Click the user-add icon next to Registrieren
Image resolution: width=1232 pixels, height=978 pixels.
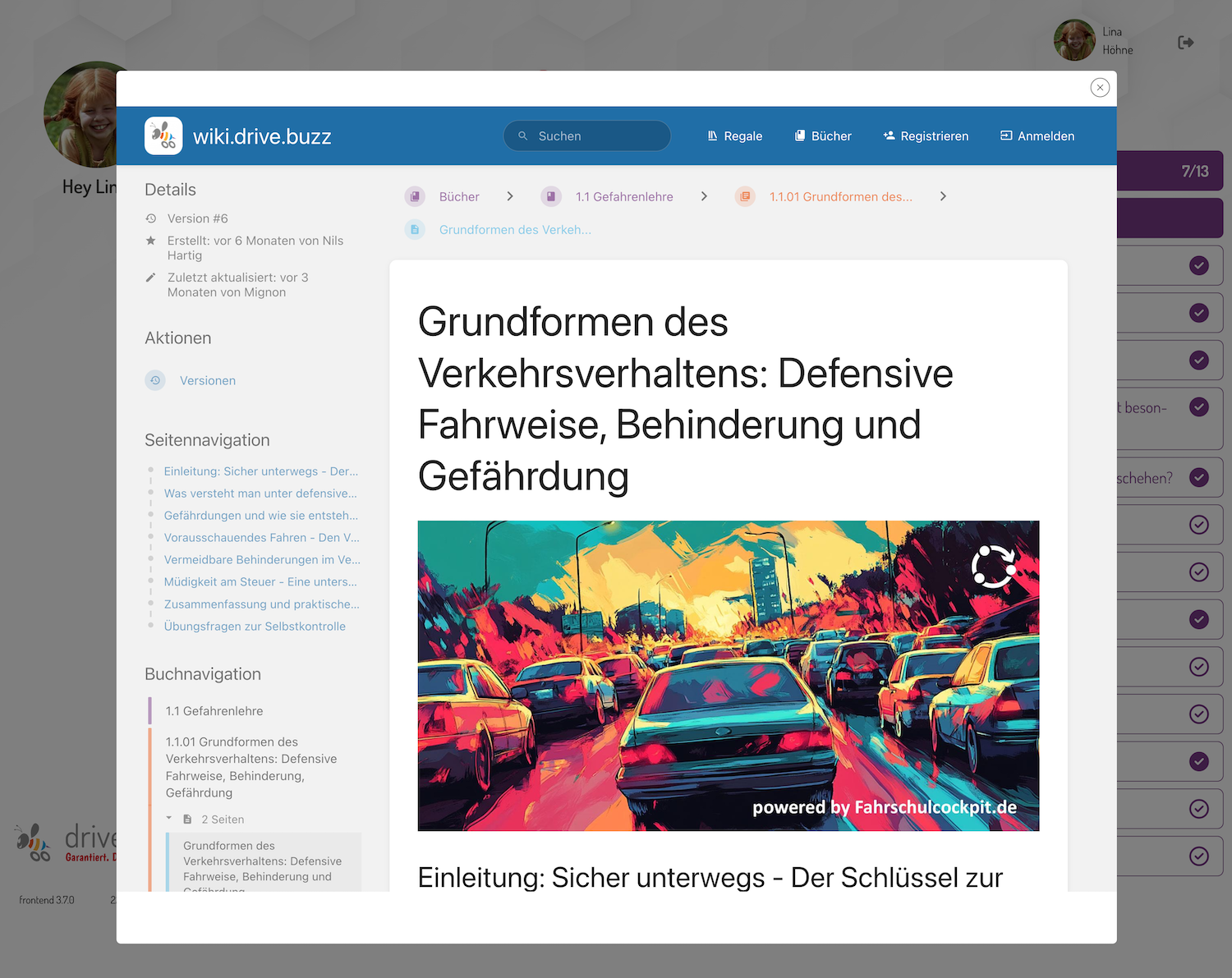pyautogui.click(x=888, y=135)
